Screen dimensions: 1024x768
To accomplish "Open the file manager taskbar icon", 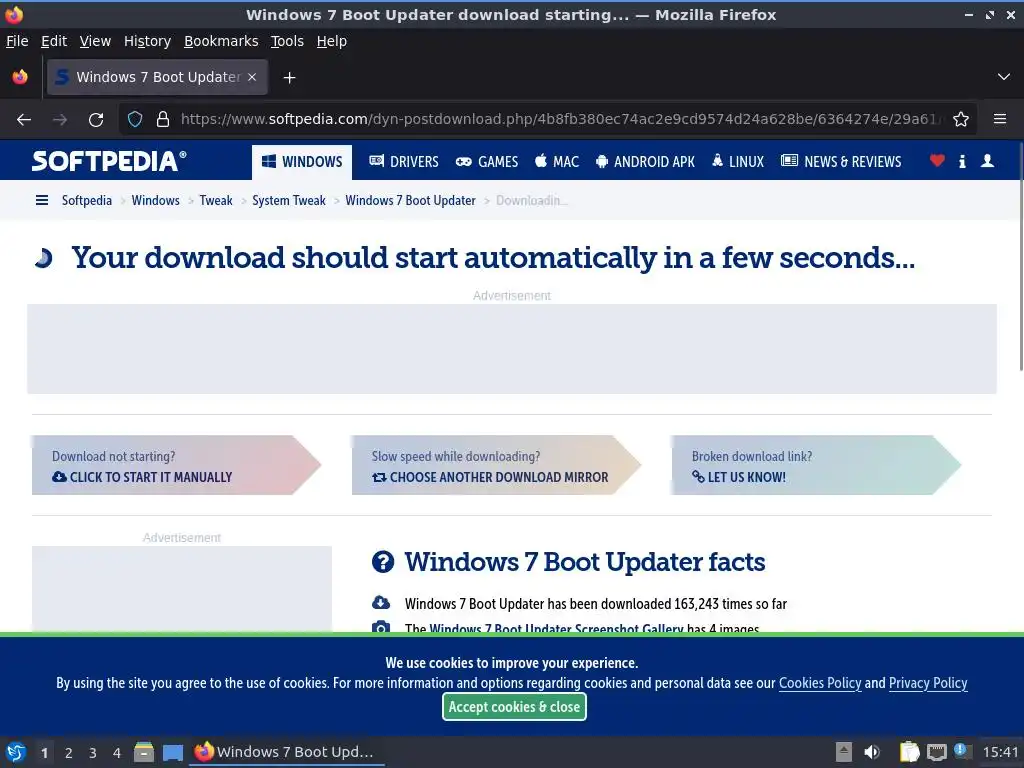I will (x=144, y=752).
